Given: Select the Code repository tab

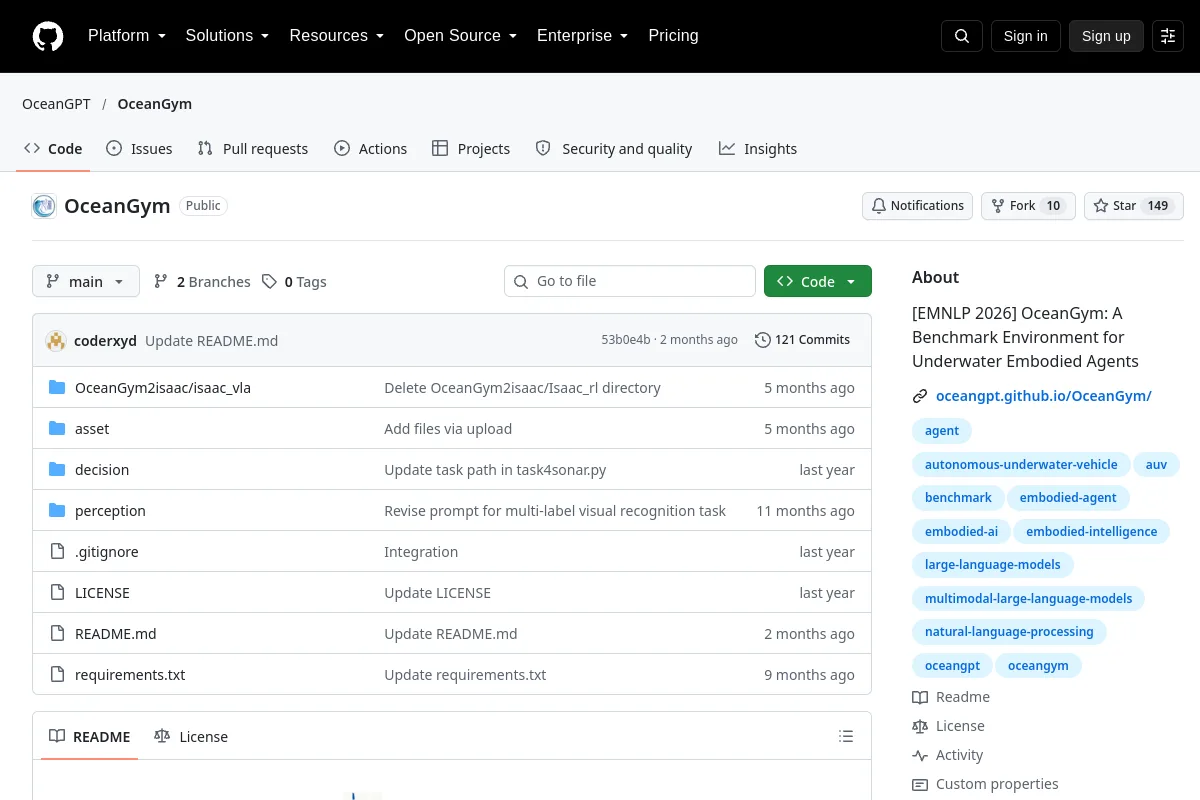Looking at the screenshot, I should tap(54, 149).
